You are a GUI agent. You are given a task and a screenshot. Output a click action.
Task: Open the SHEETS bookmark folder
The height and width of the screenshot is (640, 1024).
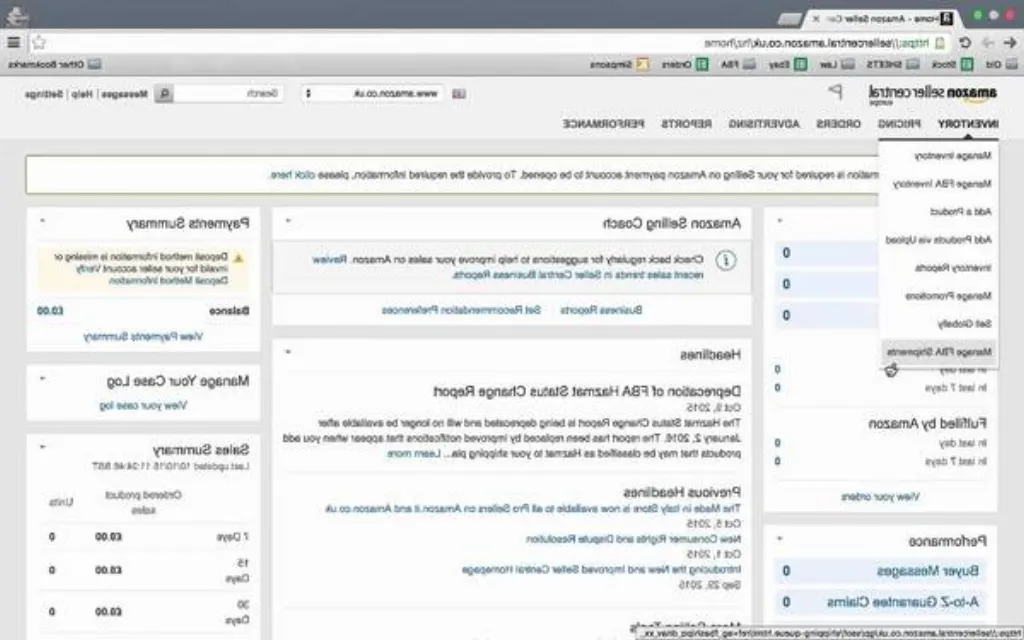[893, 64]
